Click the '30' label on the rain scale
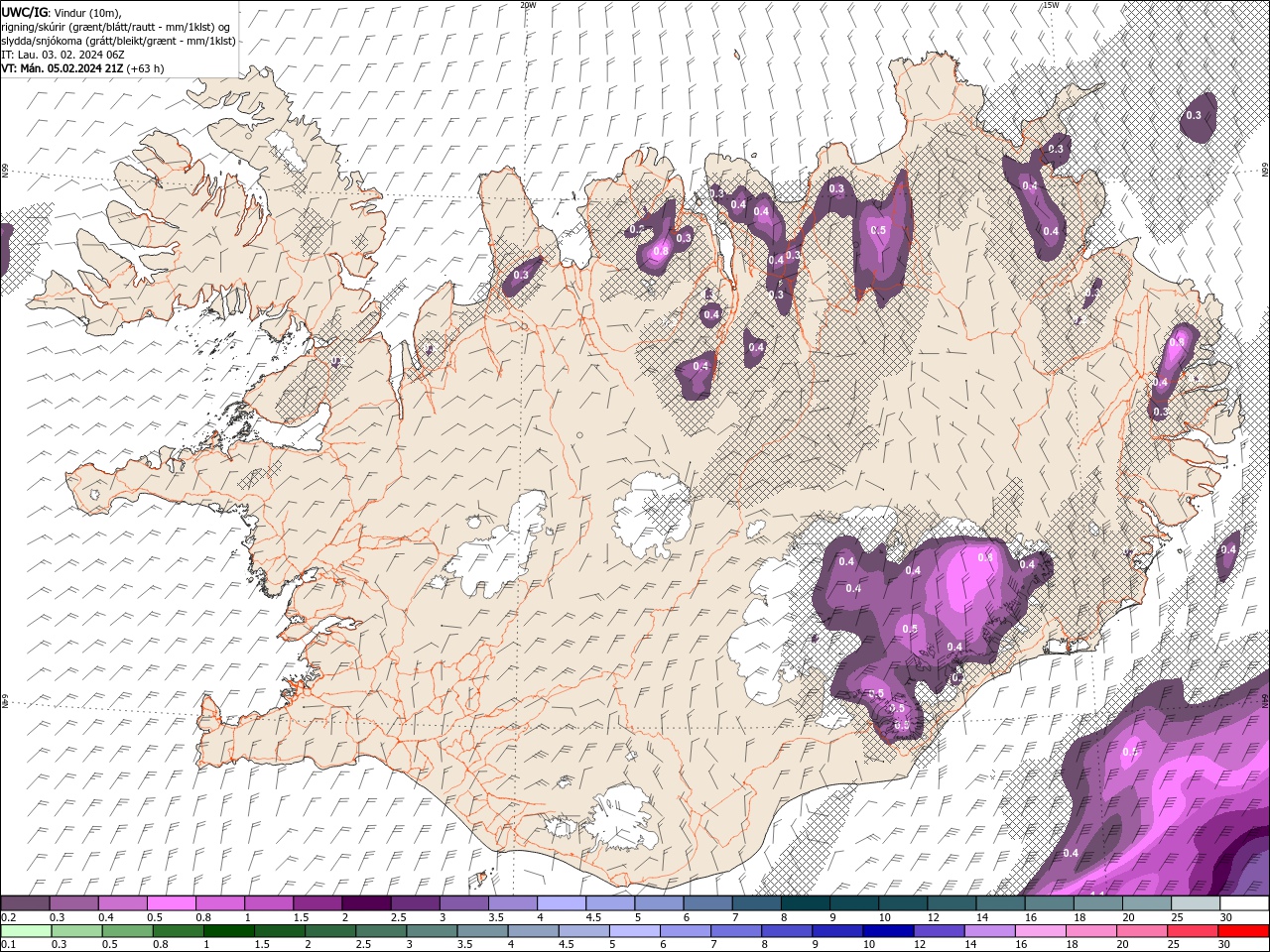The image size is (1270, 952). click(x=1226, y=944)
